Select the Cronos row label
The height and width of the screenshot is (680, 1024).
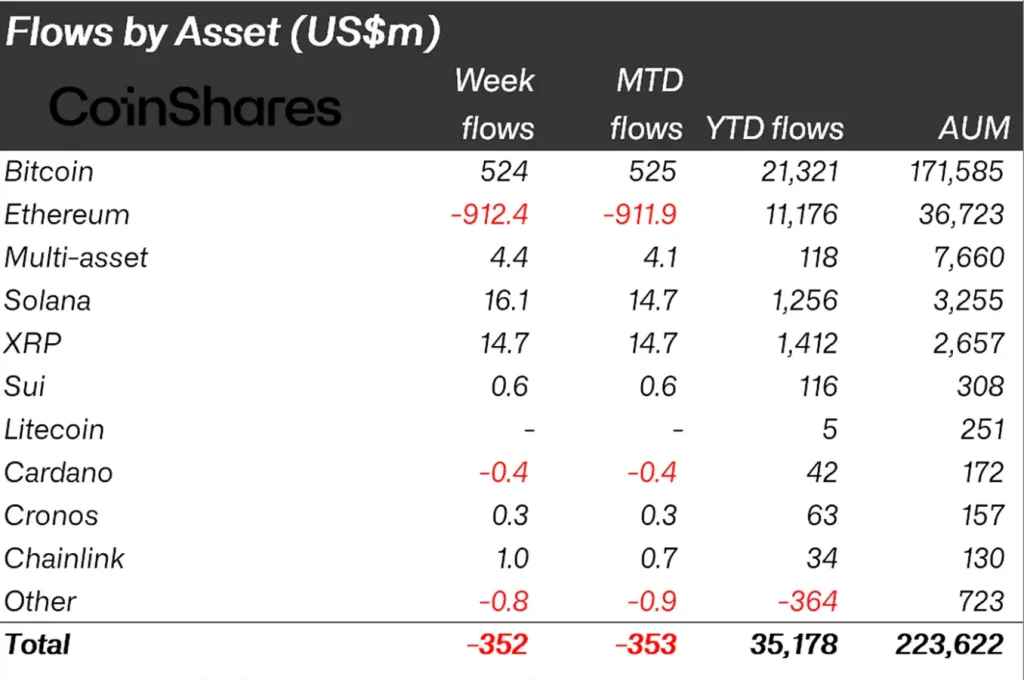pyautogui.click(x=51, y=516)
